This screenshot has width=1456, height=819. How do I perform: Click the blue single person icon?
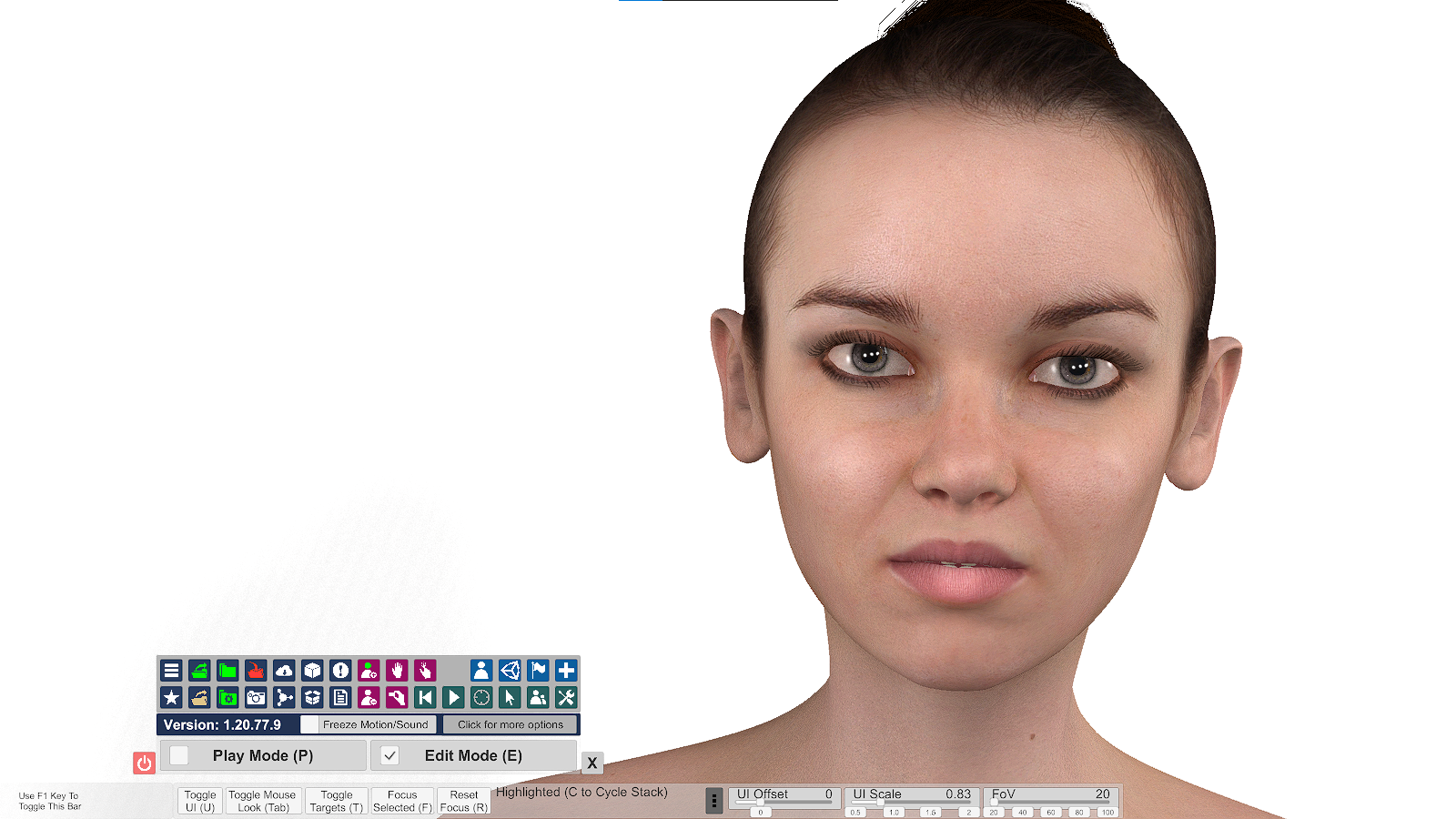[481, 671]
